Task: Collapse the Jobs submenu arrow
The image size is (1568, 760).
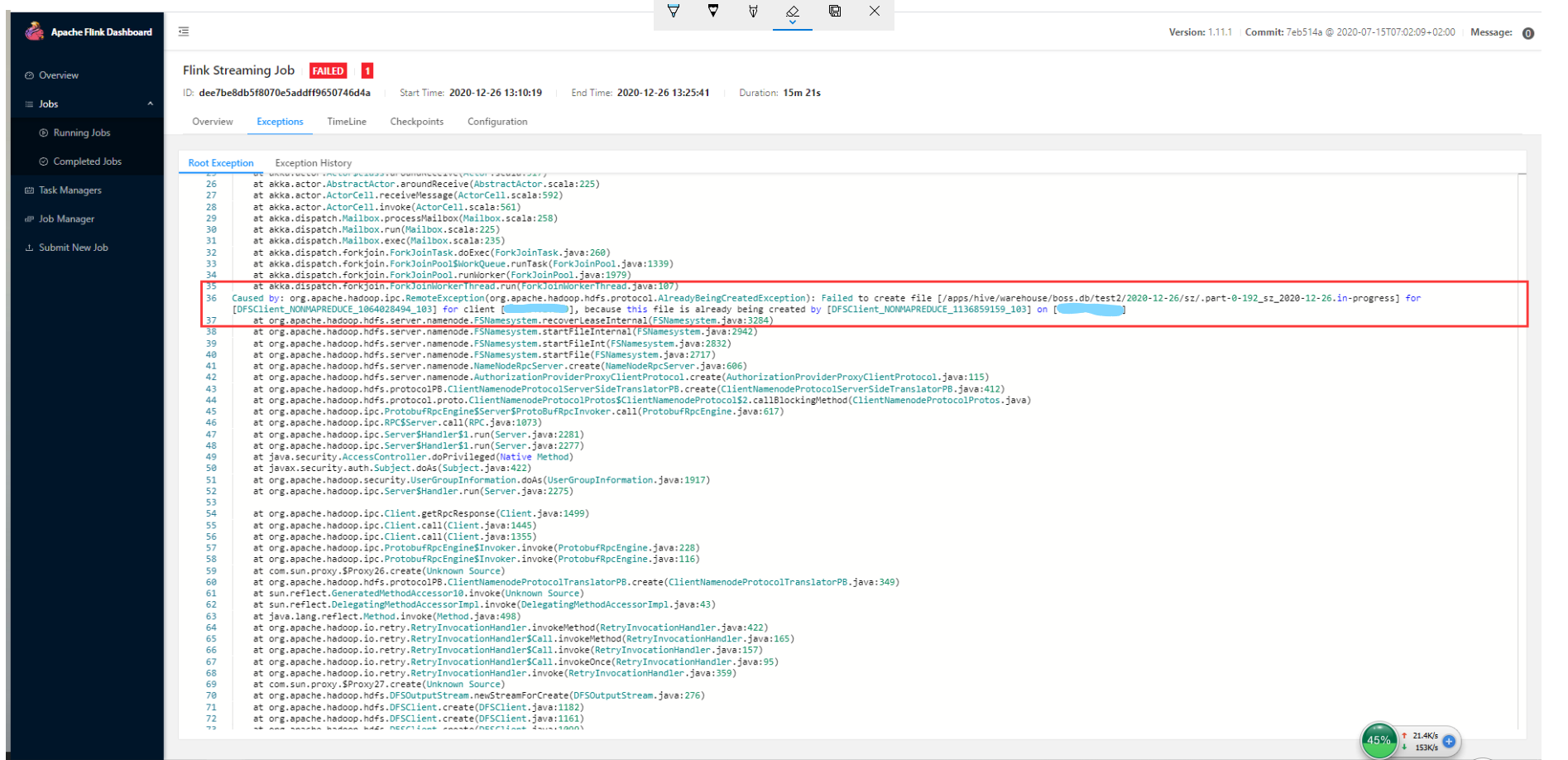Action: (151, 103)
